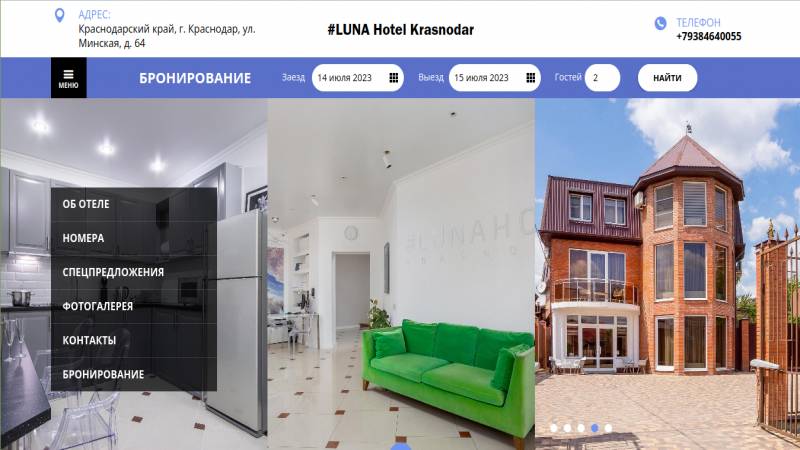Open the hamburger МЕНЮ button
Image resolution: width=800 pixels, height=450 pixels.
coord(68,78)
